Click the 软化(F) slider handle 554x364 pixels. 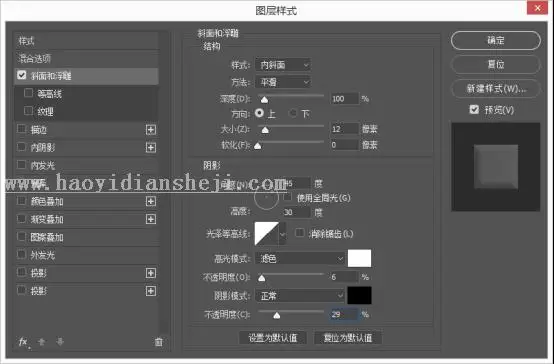[258, 146]
